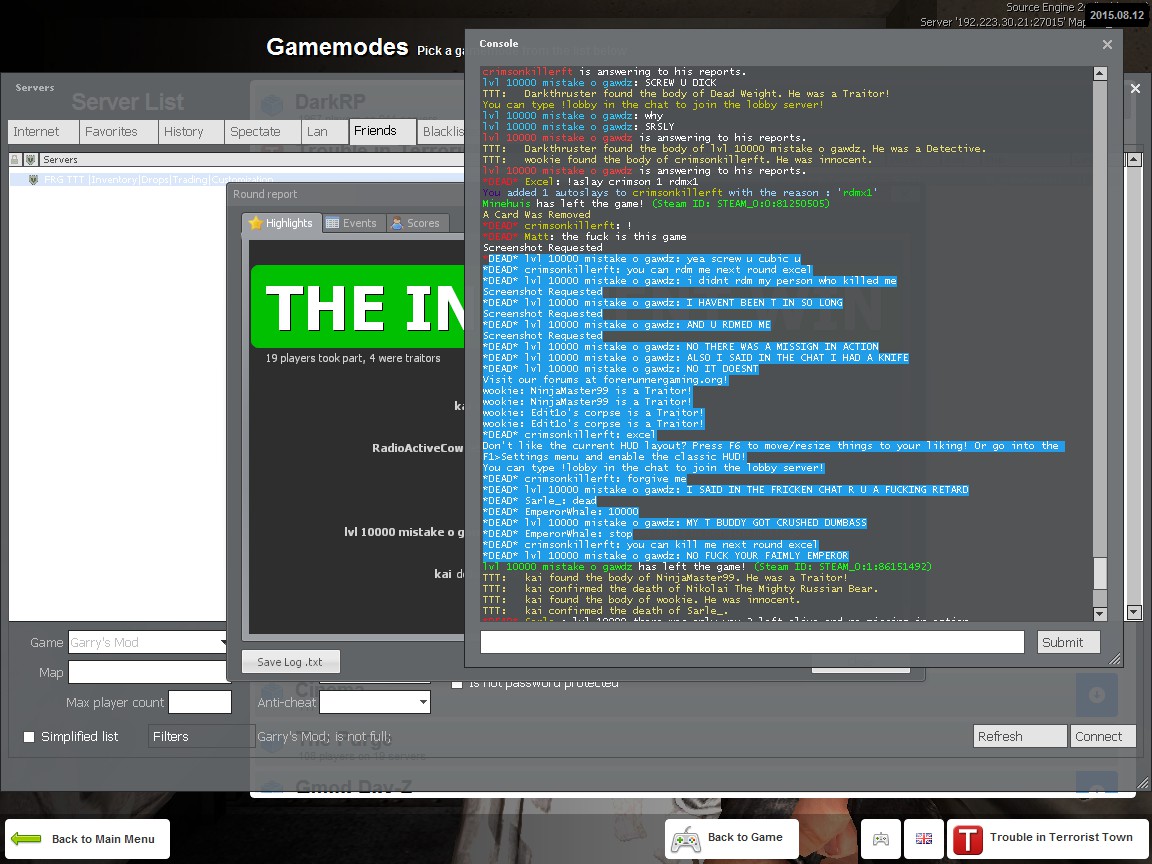This screenshot has width=1152, height=864.
Task: Click the console scrollbar up arrow
Action: [x=1100, y=73]
